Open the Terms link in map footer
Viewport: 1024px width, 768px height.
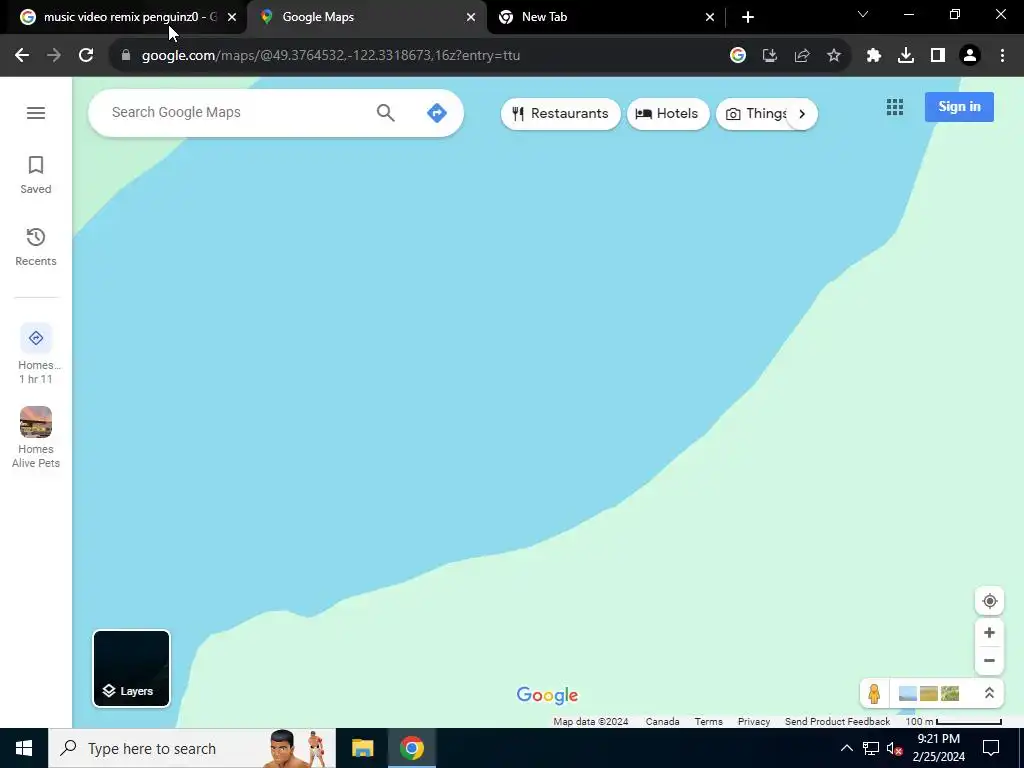(708, 722)
